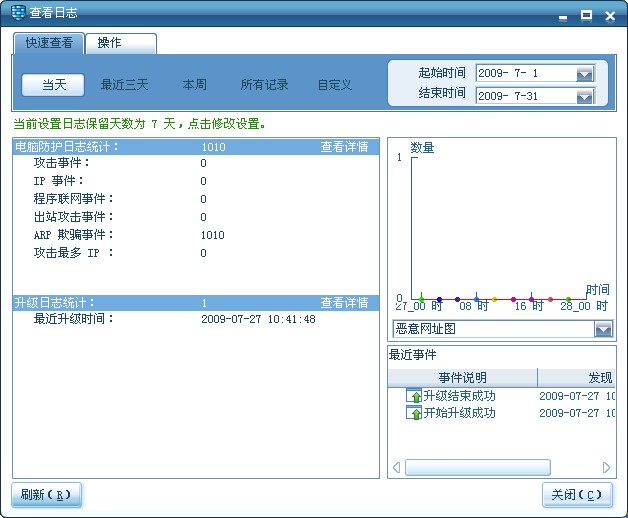Viewport: 628px width, 518px height.
Task: Click the ARP 欺骗事件 value 1010
Action: 213,235
